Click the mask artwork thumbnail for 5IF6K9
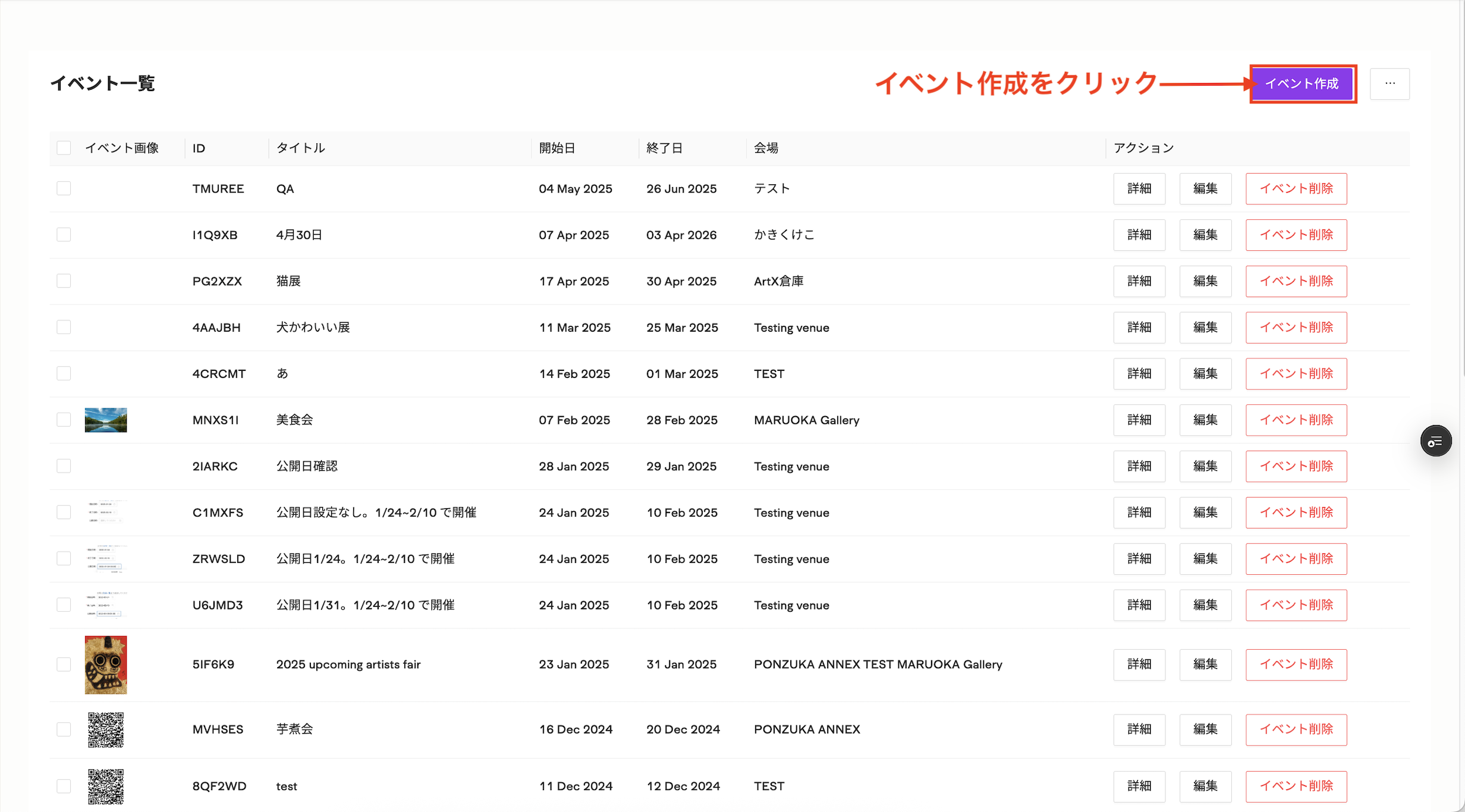 [106, 665]
